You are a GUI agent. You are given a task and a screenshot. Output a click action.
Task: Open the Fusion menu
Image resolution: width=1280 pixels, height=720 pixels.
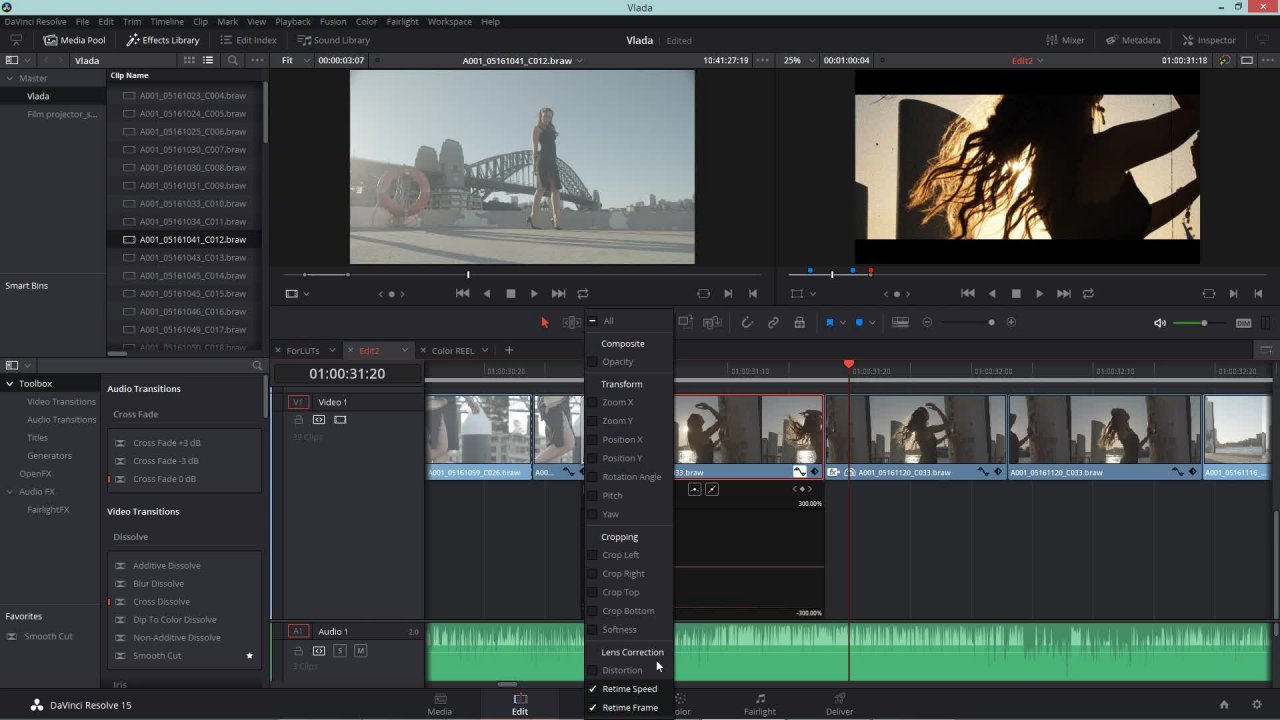point(333,21)
